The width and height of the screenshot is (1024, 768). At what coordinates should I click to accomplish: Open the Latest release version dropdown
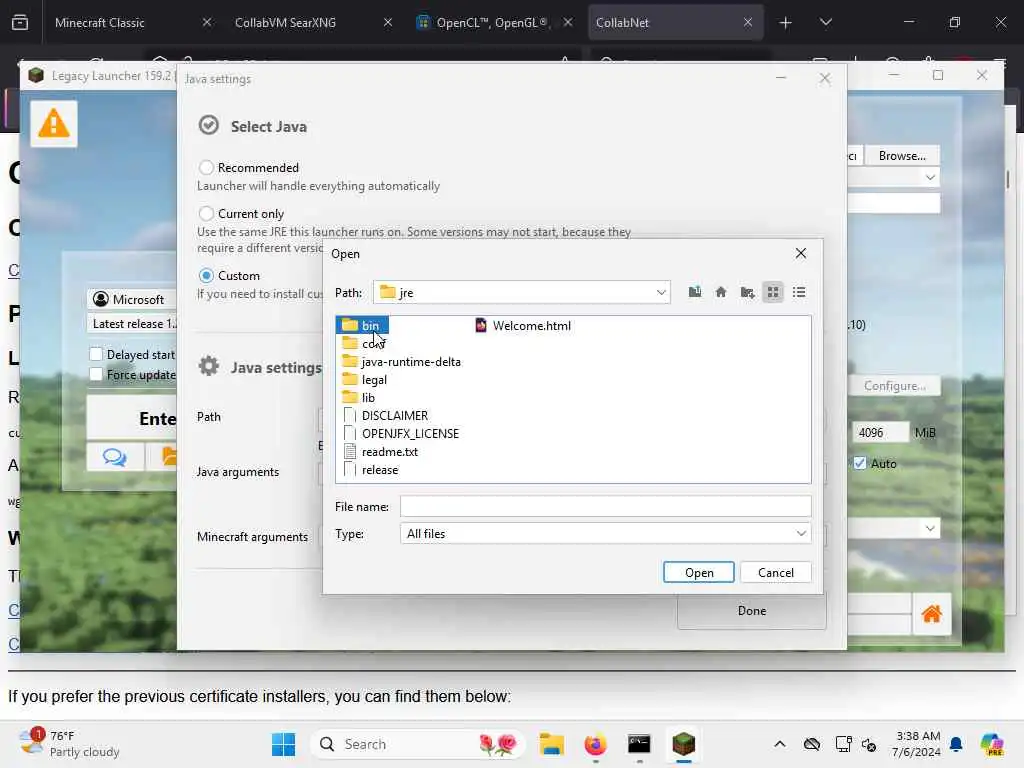pyautogui.click(x=132, y=323)
